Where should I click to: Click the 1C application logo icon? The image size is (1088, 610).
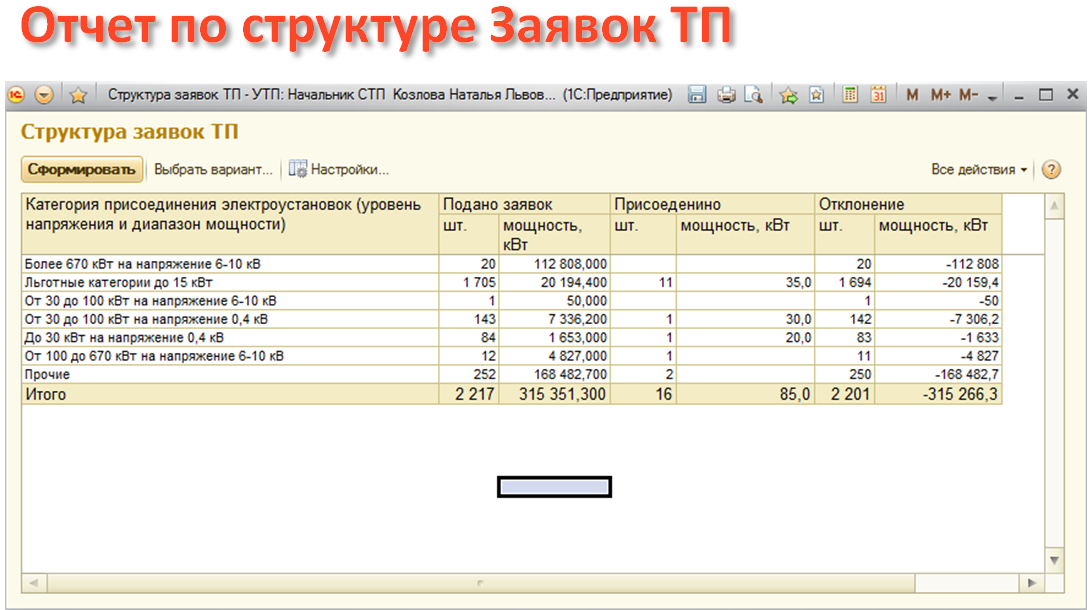(17, 95)
